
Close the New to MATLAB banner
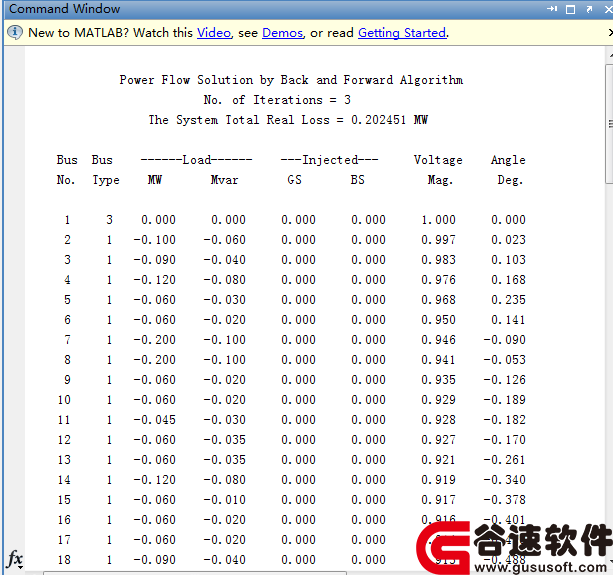(x=611, y=32)
